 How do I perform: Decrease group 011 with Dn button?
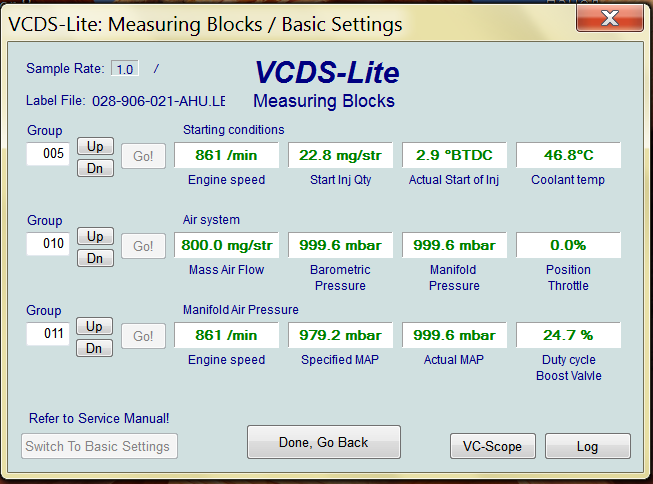point(95,348)
